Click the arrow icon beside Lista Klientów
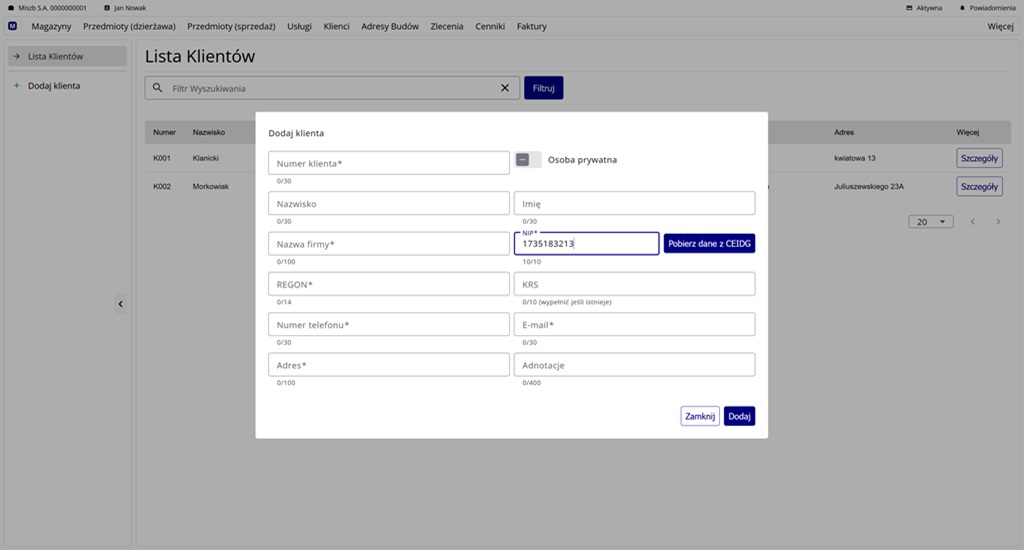The height and width of the screenshot is (550, 1024). coord(16,56)
